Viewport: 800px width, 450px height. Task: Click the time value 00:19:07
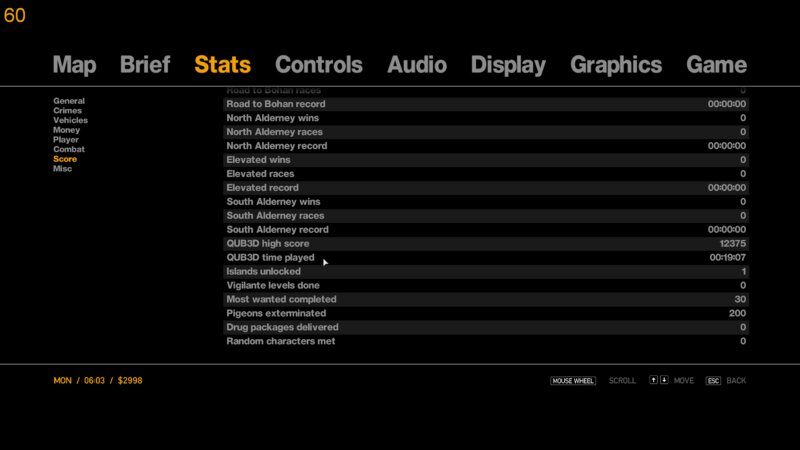coord(728,258)
